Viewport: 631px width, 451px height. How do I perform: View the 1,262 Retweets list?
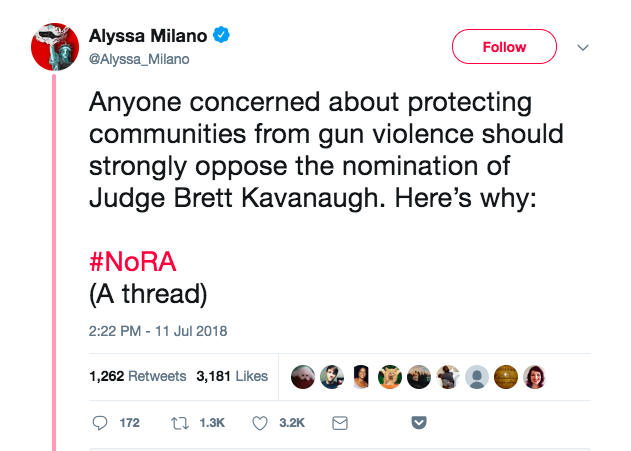(137, 376)
